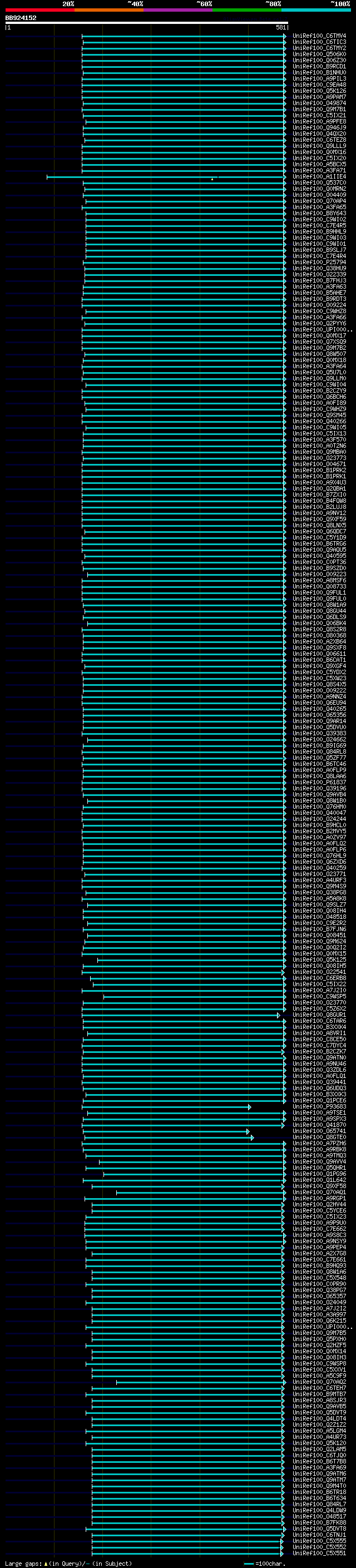Click the white query length bar
This screenshot has width=356, height=1568.
pos(147,22)
